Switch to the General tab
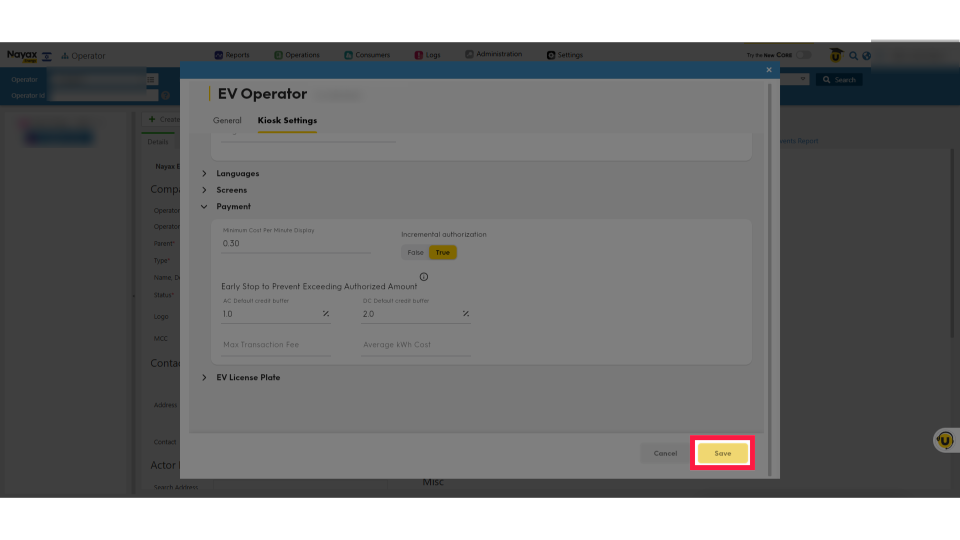 pos(227,120)
